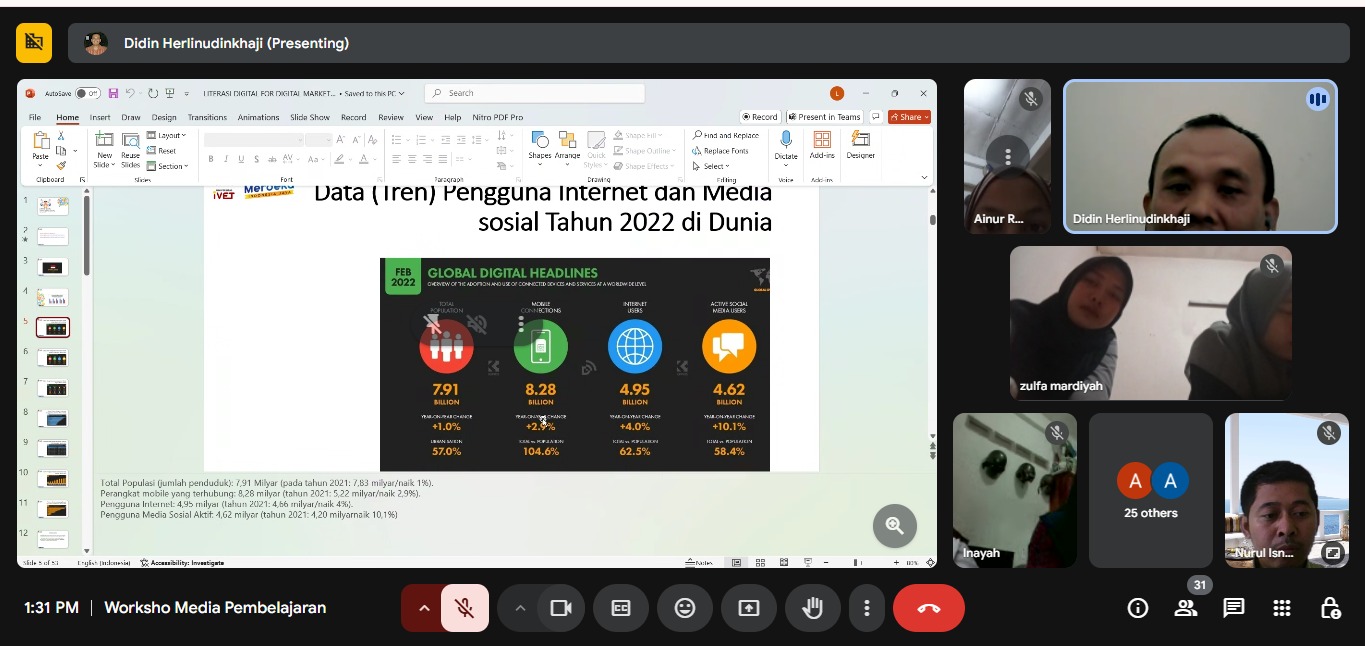
Task: Show the people list with 31 participants
Action: tap(1186, 608)
